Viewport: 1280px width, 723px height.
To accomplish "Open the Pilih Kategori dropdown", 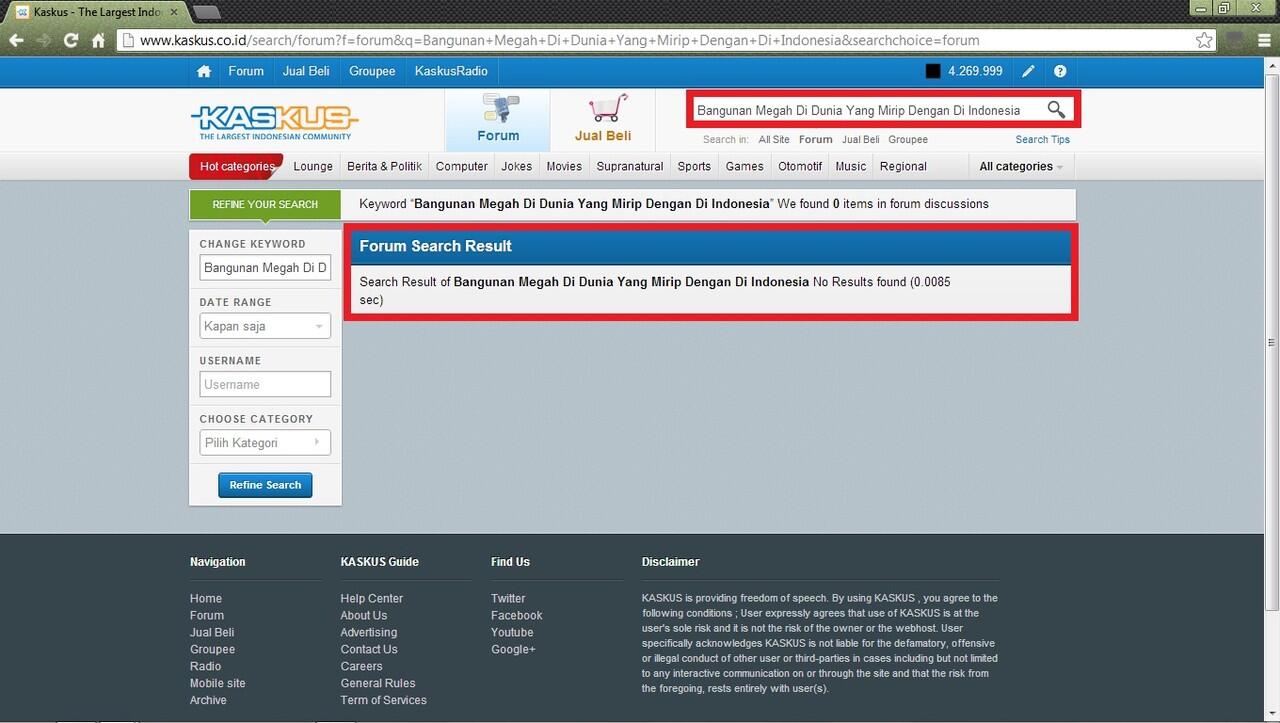I will coord(265,442).
